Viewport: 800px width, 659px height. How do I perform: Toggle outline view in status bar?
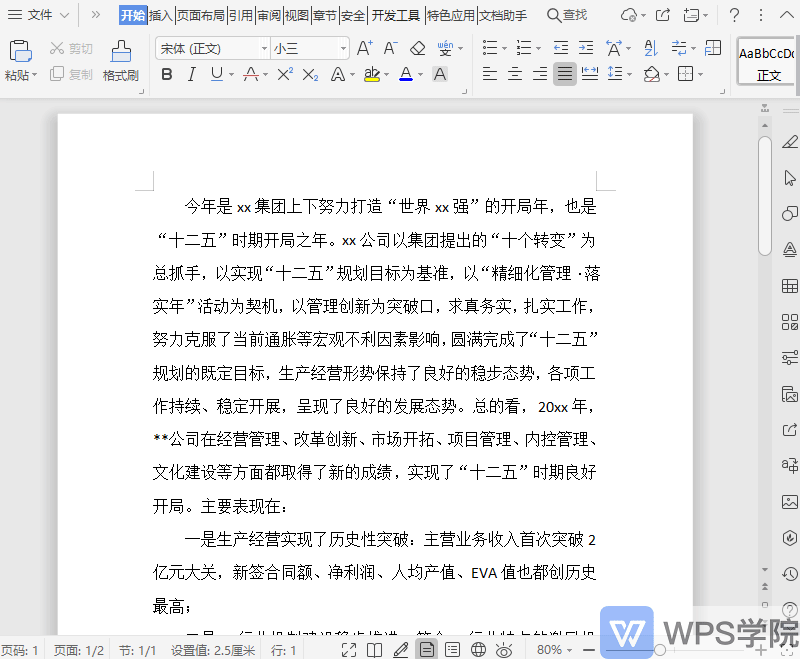coord(452,650)
